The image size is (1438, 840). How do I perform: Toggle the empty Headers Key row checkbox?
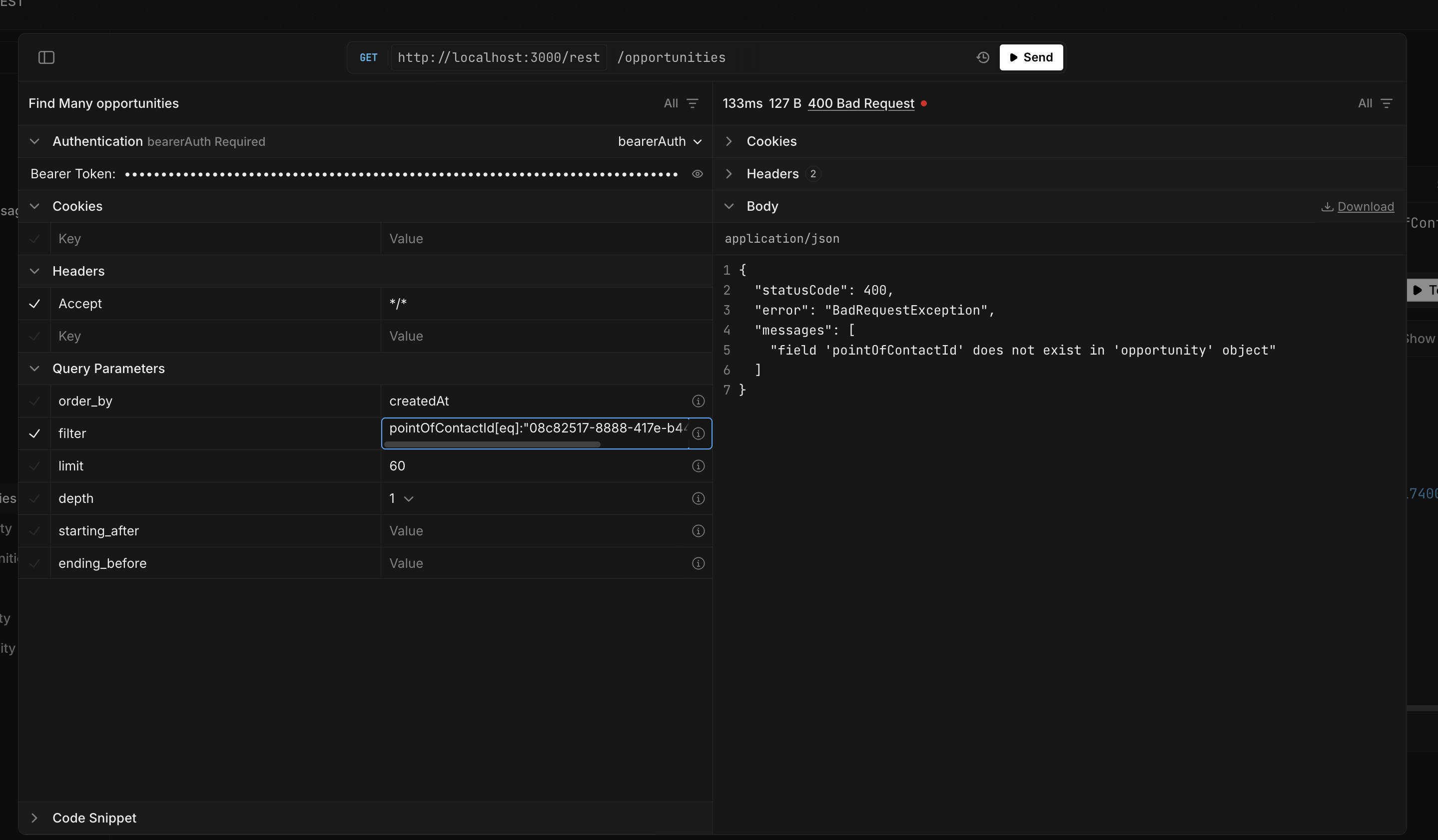(x=34, y=337)
